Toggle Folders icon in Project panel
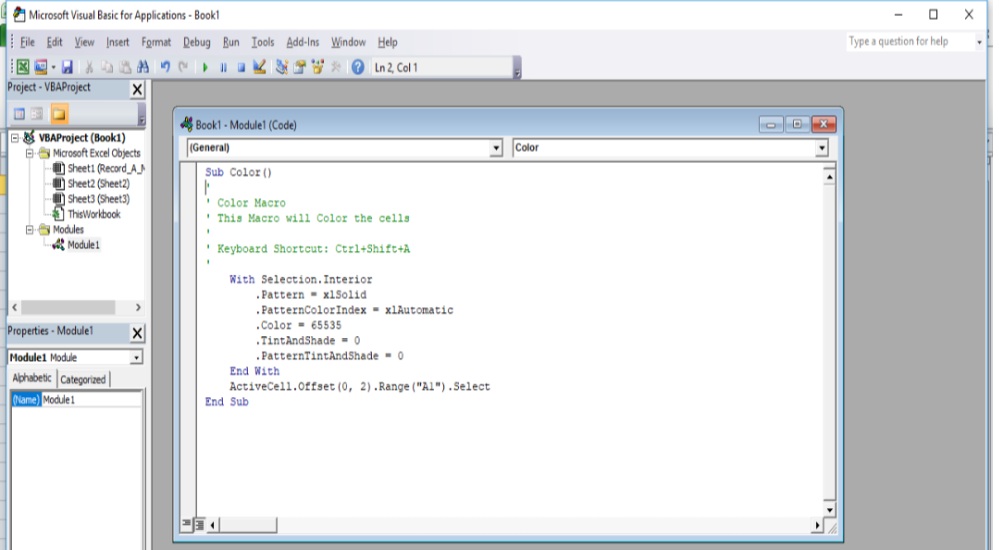This screenshot has width=999, height=550. click(59, 114)
